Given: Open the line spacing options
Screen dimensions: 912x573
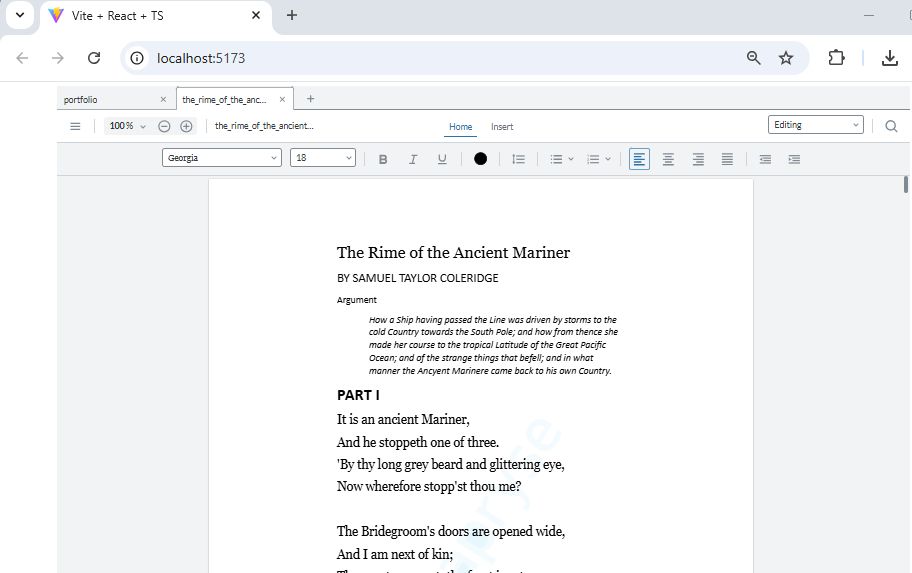Looking at the screenshot, I should (518, 159).
